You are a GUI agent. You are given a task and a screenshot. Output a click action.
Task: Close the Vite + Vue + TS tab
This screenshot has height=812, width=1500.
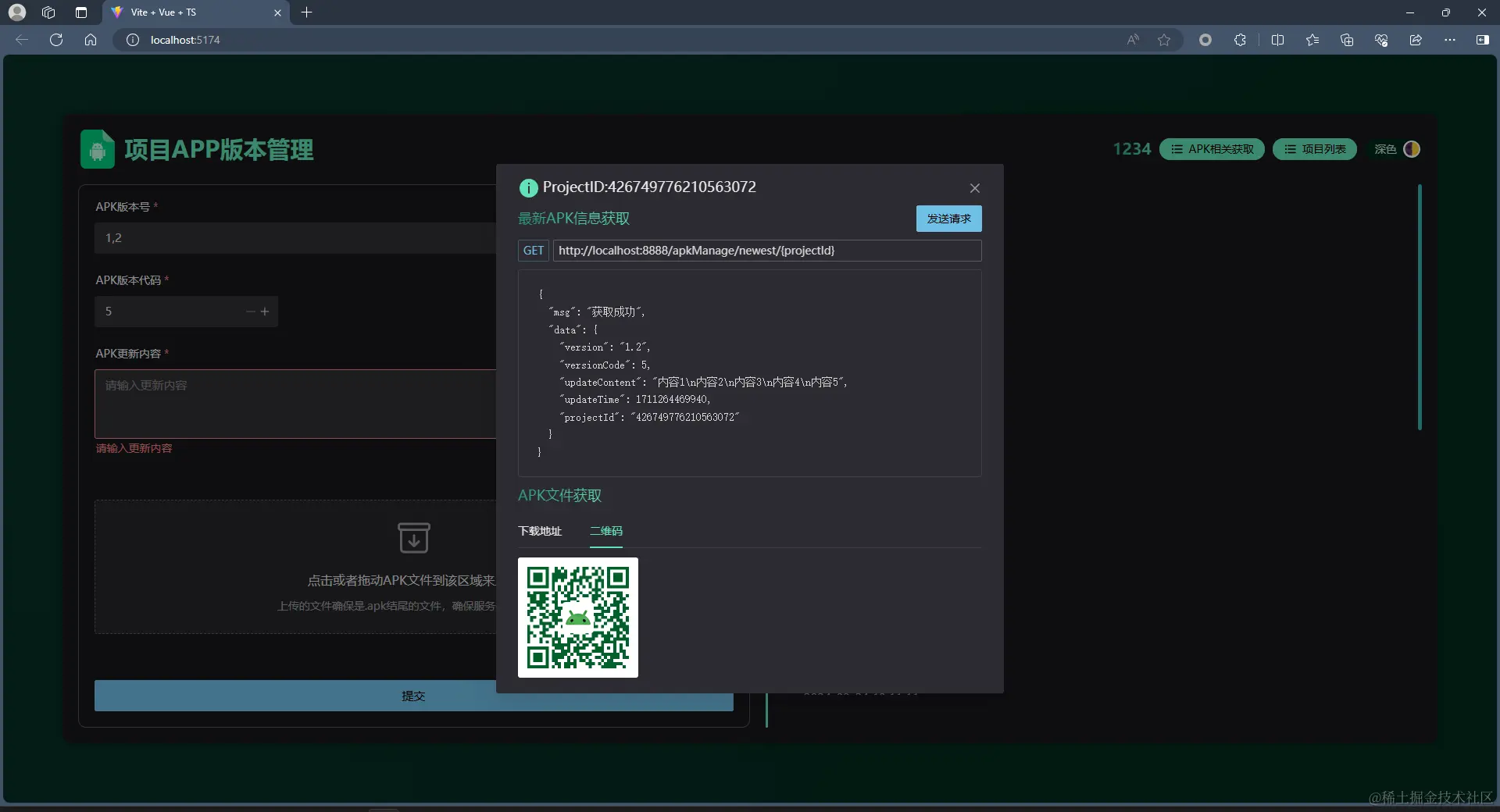click(277, 12)
